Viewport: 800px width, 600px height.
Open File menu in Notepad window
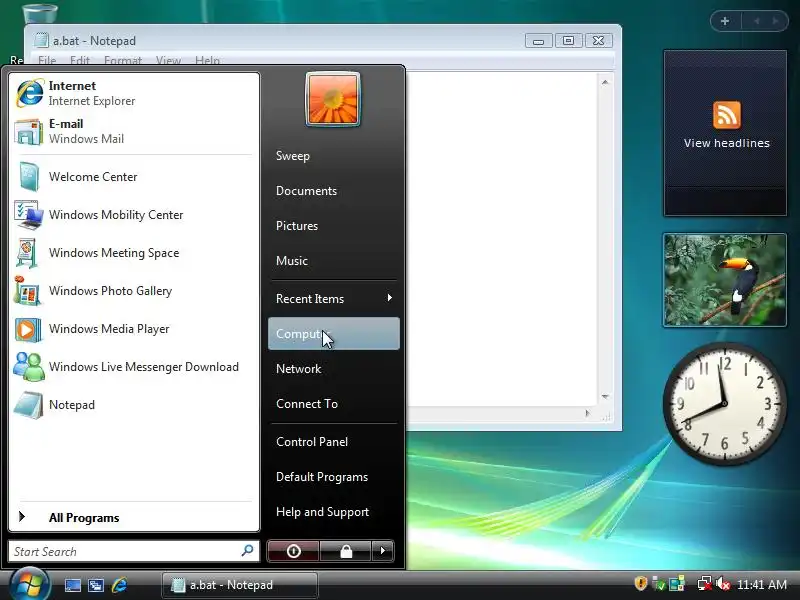pos(47,60)
